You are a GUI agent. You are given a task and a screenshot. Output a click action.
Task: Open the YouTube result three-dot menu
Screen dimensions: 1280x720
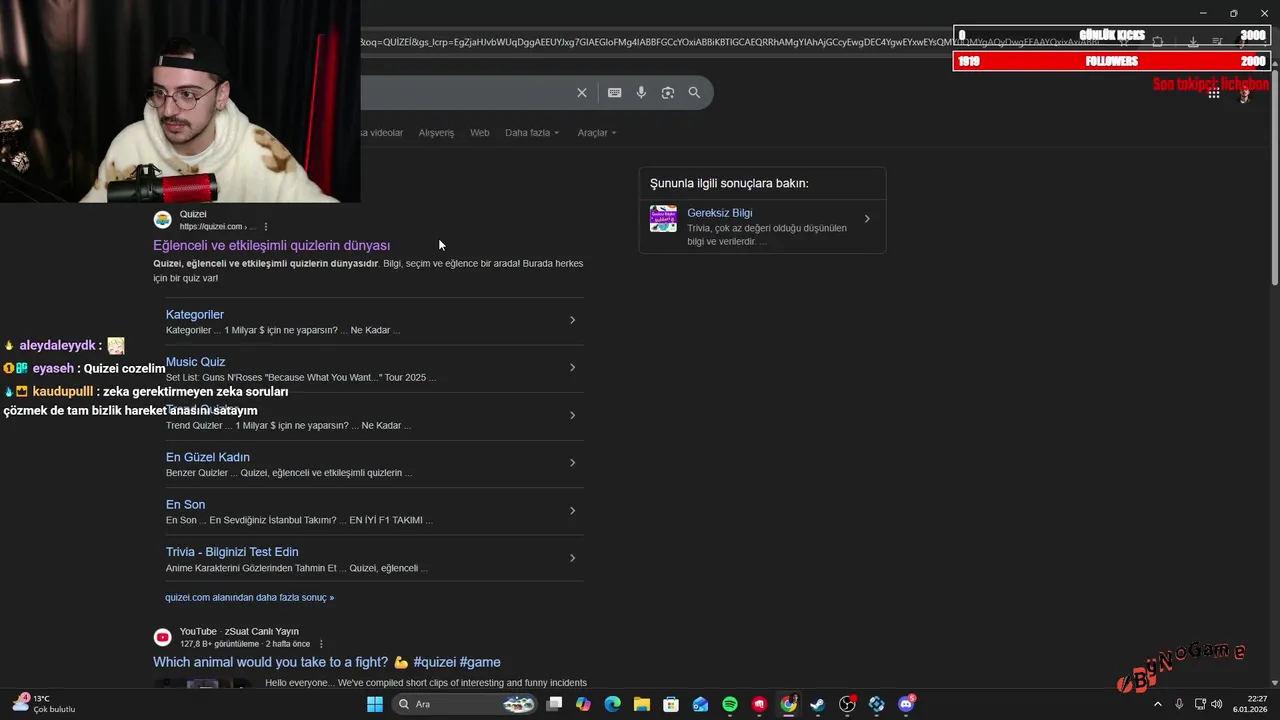click(321, 644)
